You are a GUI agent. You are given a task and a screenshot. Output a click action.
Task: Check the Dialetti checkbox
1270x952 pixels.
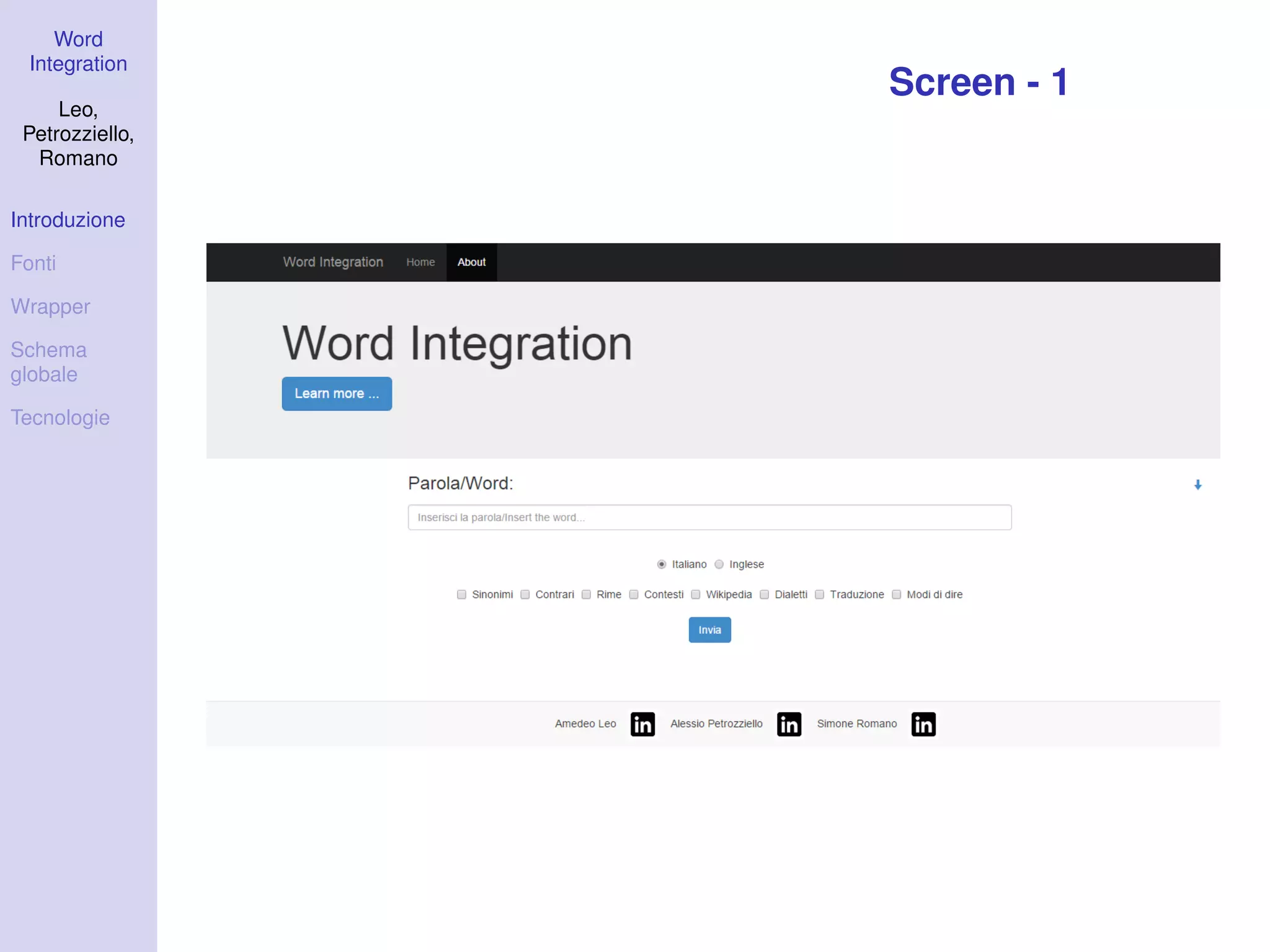tap(765, 594)
